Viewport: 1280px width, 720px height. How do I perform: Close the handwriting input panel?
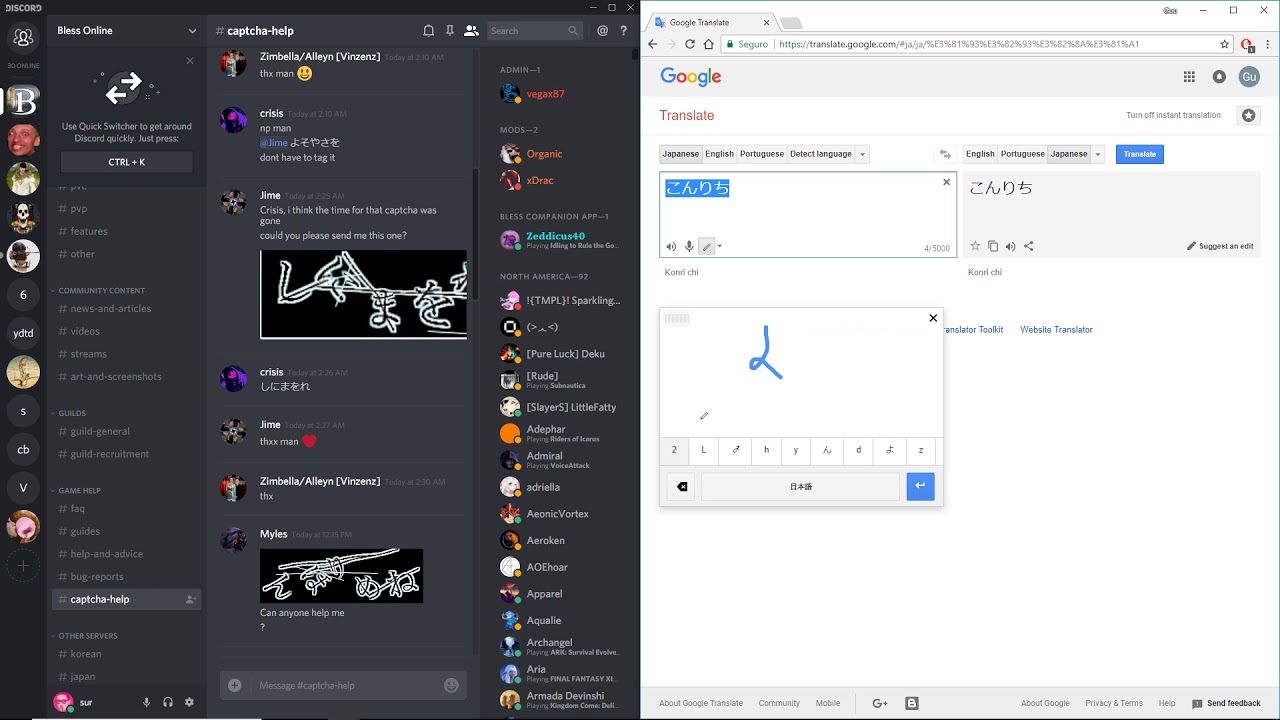(x=933, y=318)
